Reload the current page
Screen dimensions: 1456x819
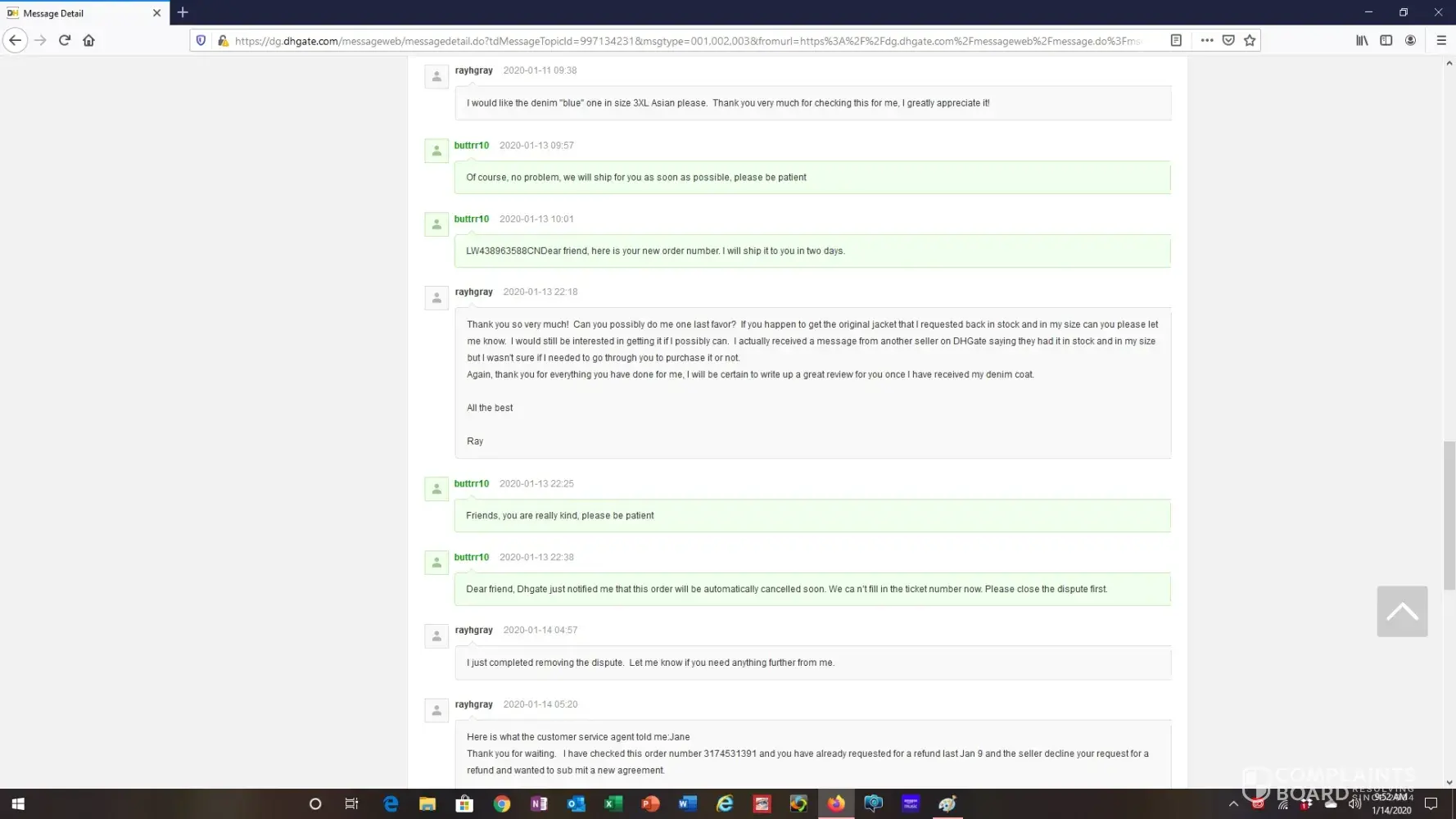pyautogui.click(x=65, y=40)
